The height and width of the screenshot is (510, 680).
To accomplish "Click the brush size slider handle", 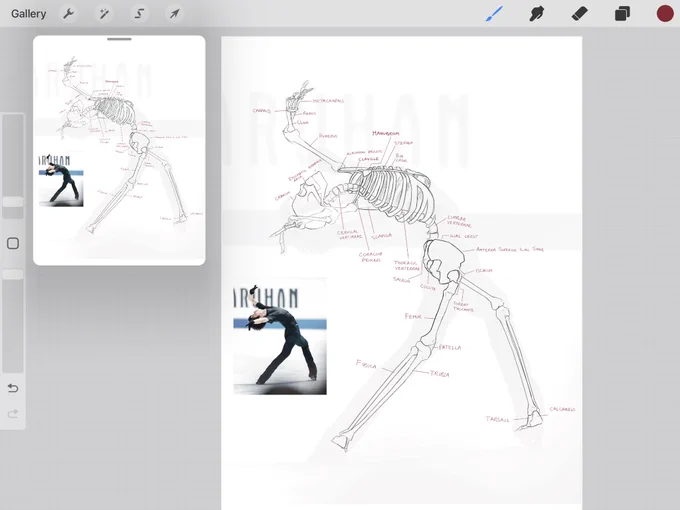I will (x=13, y=202).
